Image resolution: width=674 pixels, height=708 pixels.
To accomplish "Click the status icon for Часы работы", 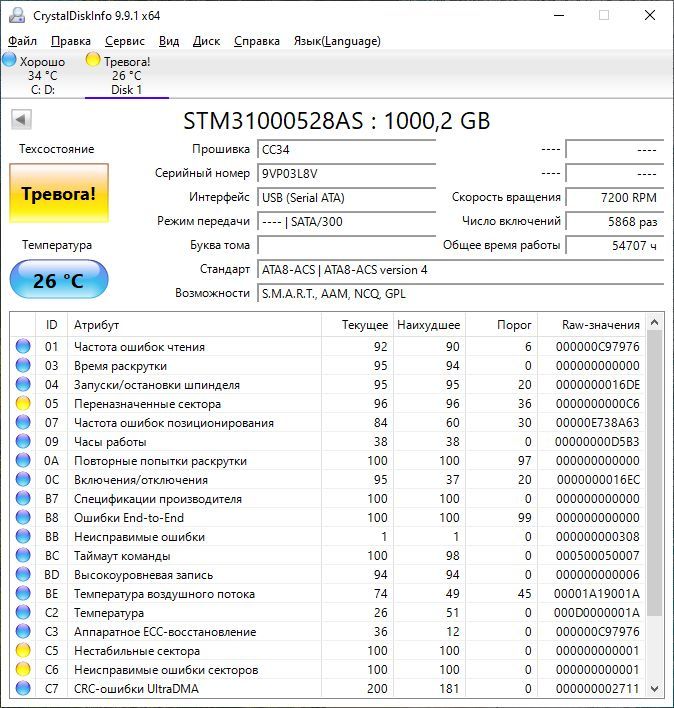I will 23,441.
